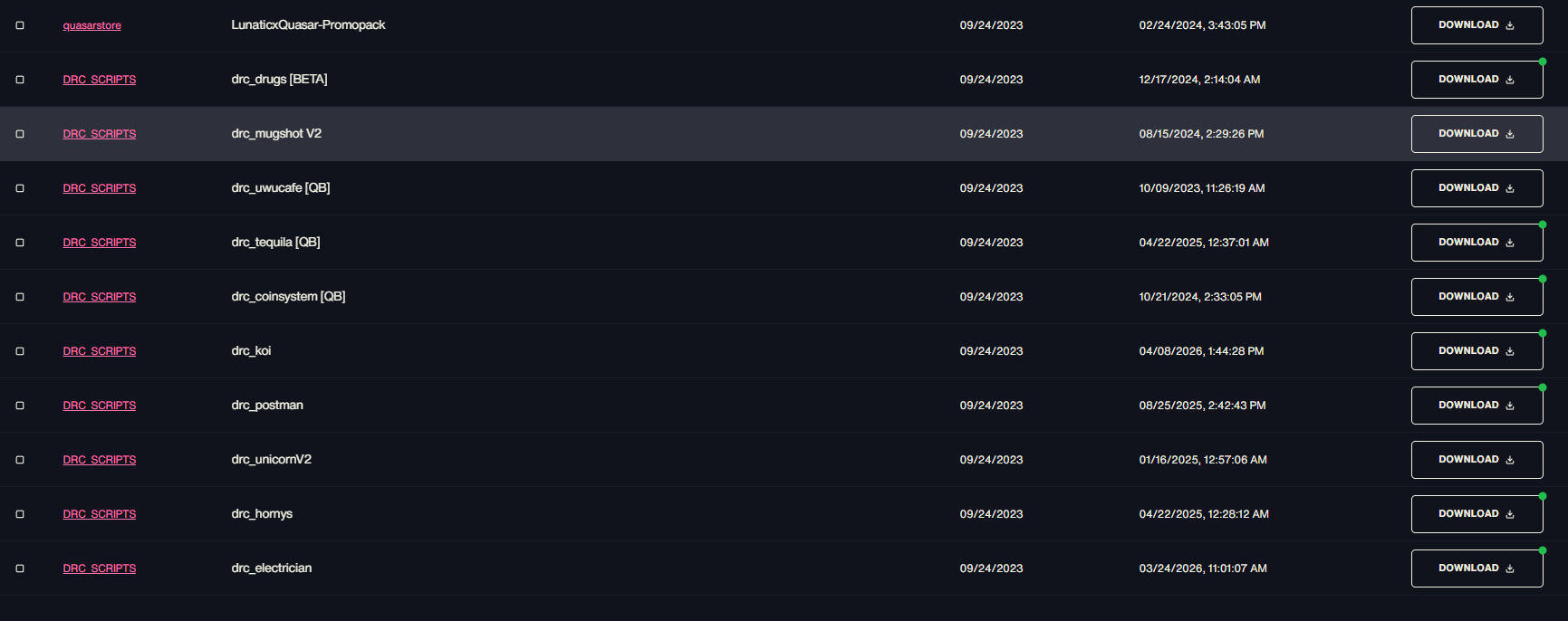Click download arrow icon for LunaticxQuasar-Promopack
The image size is (1568, 621).
pyautogui.click(x=1510, y=25)
